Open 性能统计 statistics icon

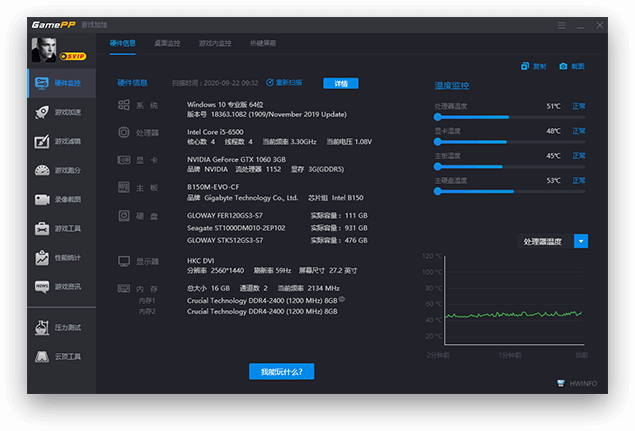[43, 257]
